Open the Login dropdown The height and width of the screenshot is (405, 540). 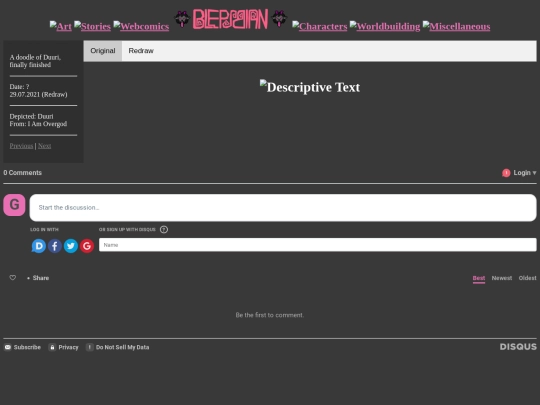pyautogui.click(x=525, y=173)
